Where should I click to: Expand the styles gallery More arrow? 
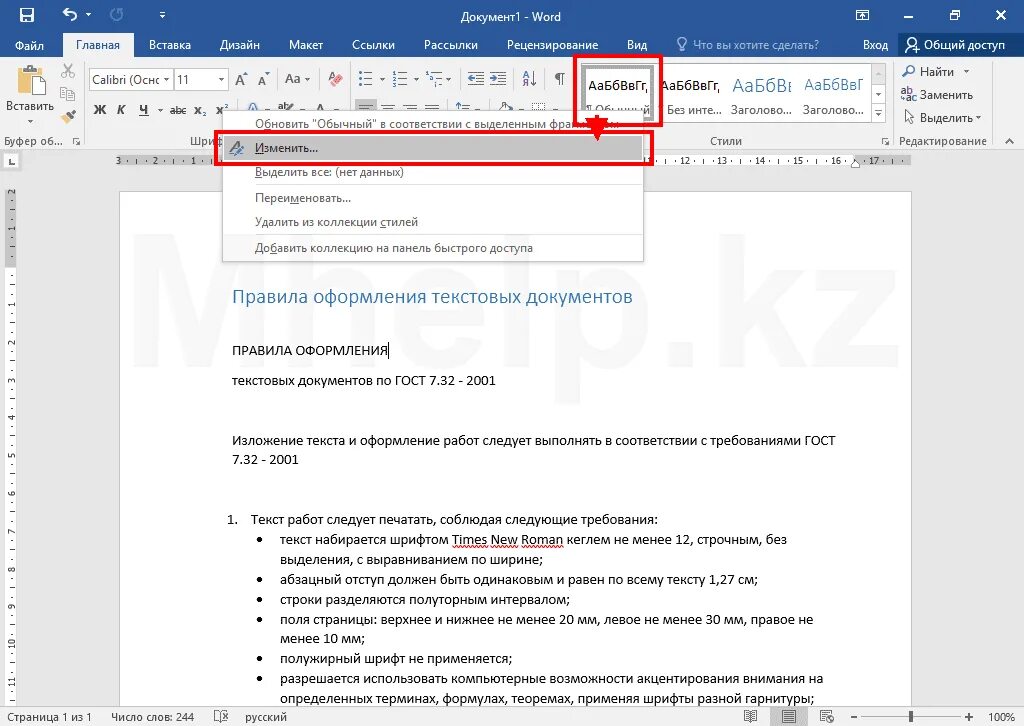878,112
